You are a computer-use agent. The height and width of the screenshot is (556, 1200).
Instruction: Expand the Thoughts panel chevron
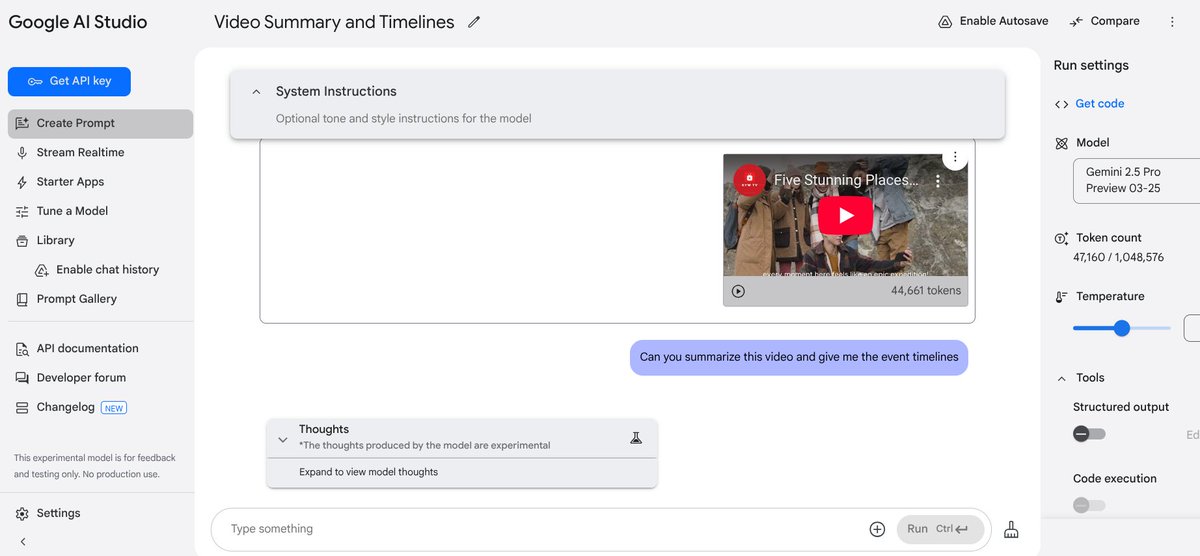coord(283,438)
